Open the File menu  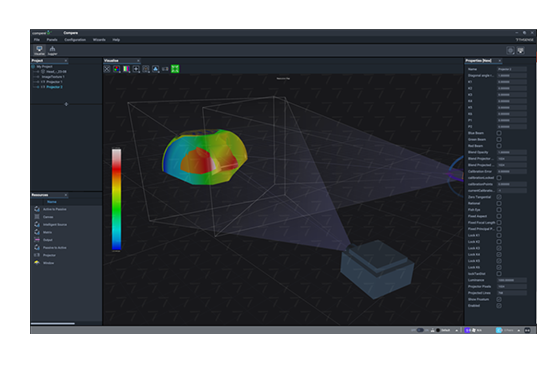pos(37,40)
